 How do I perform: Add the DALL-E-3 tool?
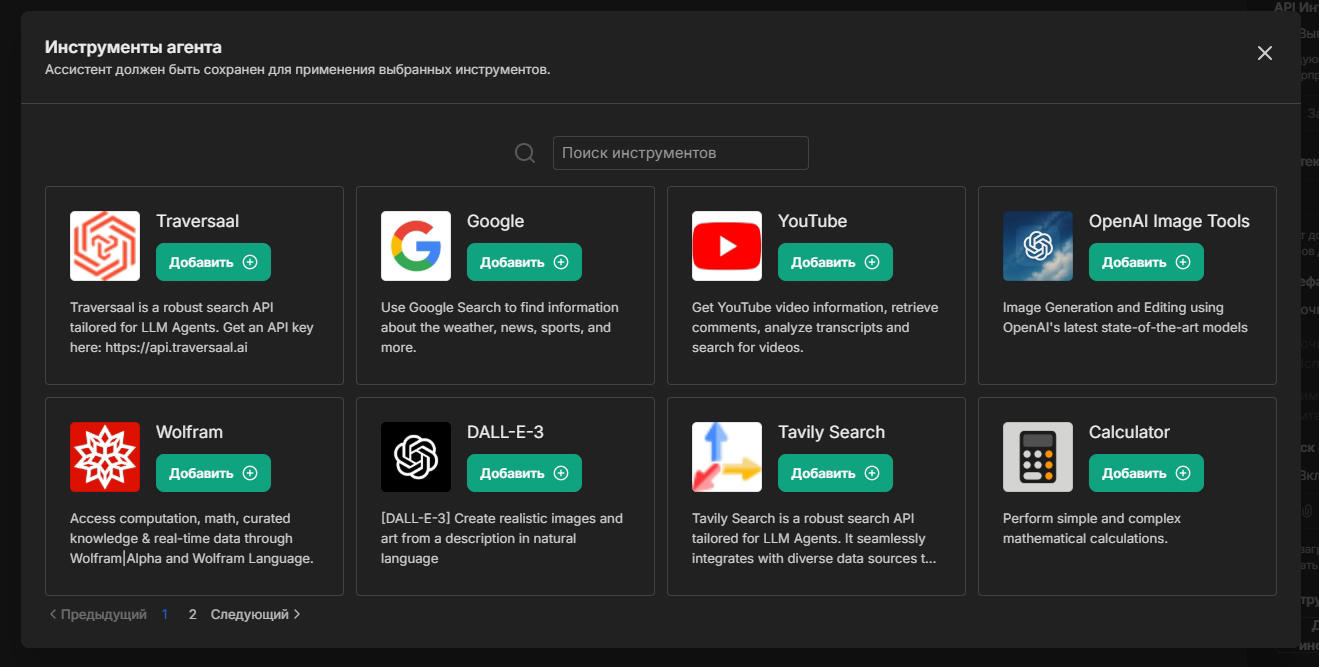click(524, 473)
